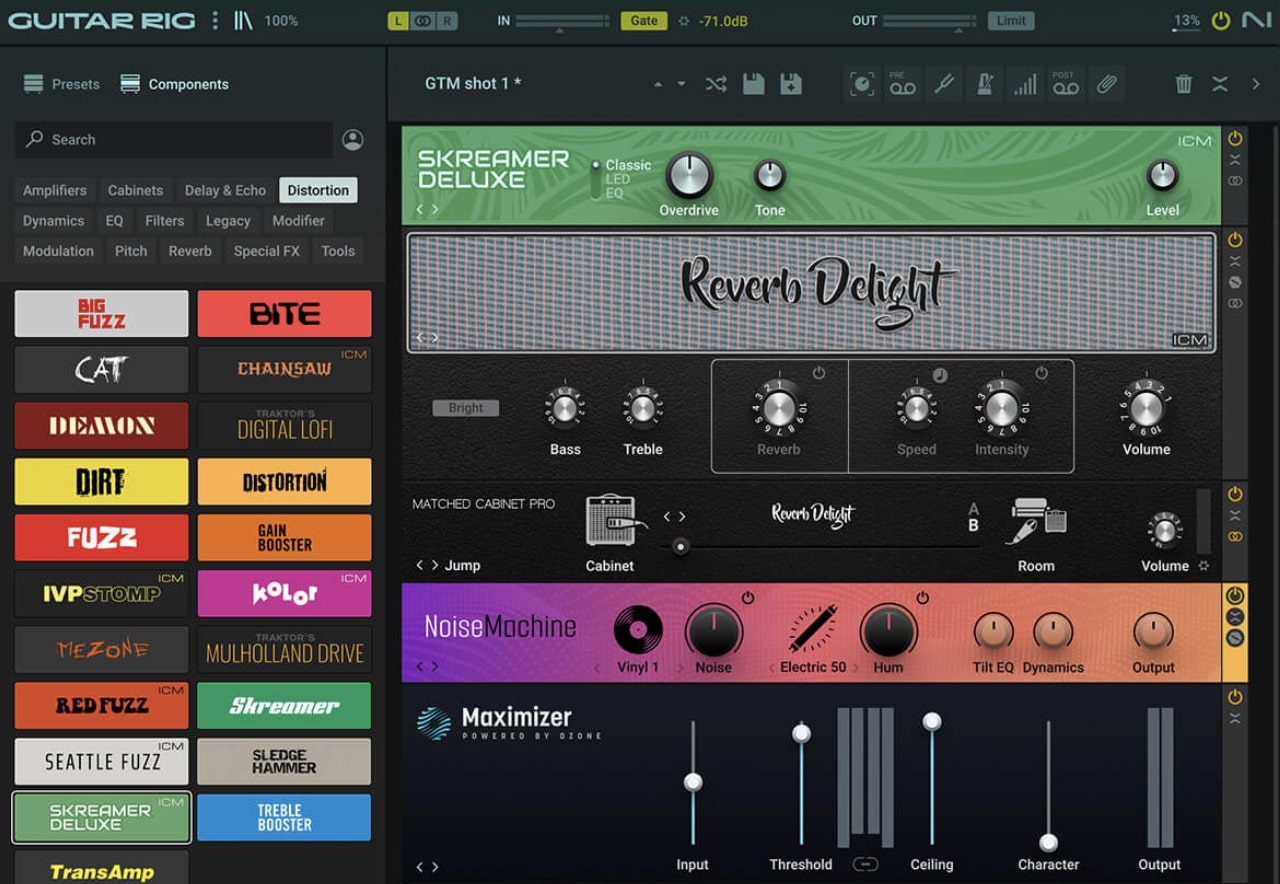Add the Seattle Fuzz component
The width and height of the screenshot is (1280, 884).
101,762
